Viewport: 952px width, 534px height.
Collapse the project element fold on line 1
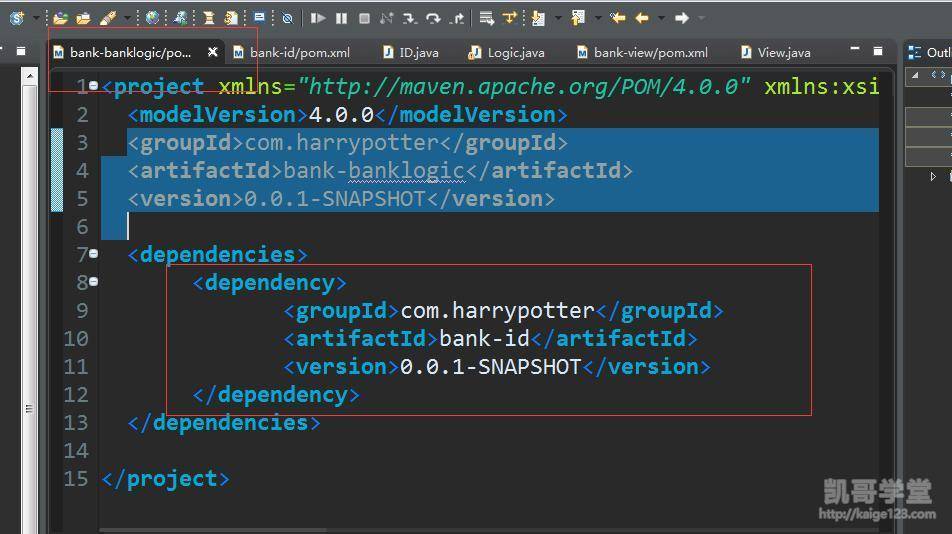point(93,86)
